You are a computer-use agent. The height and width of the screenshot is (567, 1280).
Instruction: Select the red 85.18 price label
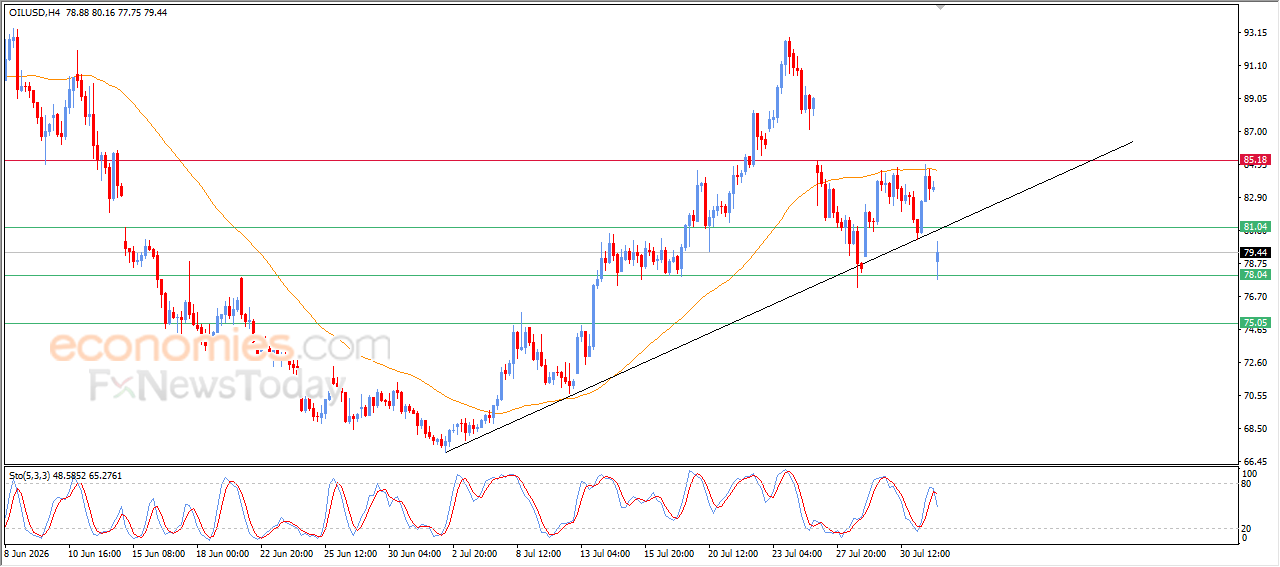[1255, 159]
